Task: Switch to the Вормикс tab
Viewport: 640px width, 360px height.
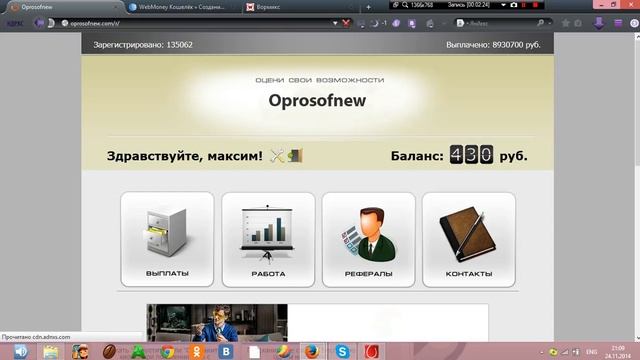Action: click(x=300, y=7)
